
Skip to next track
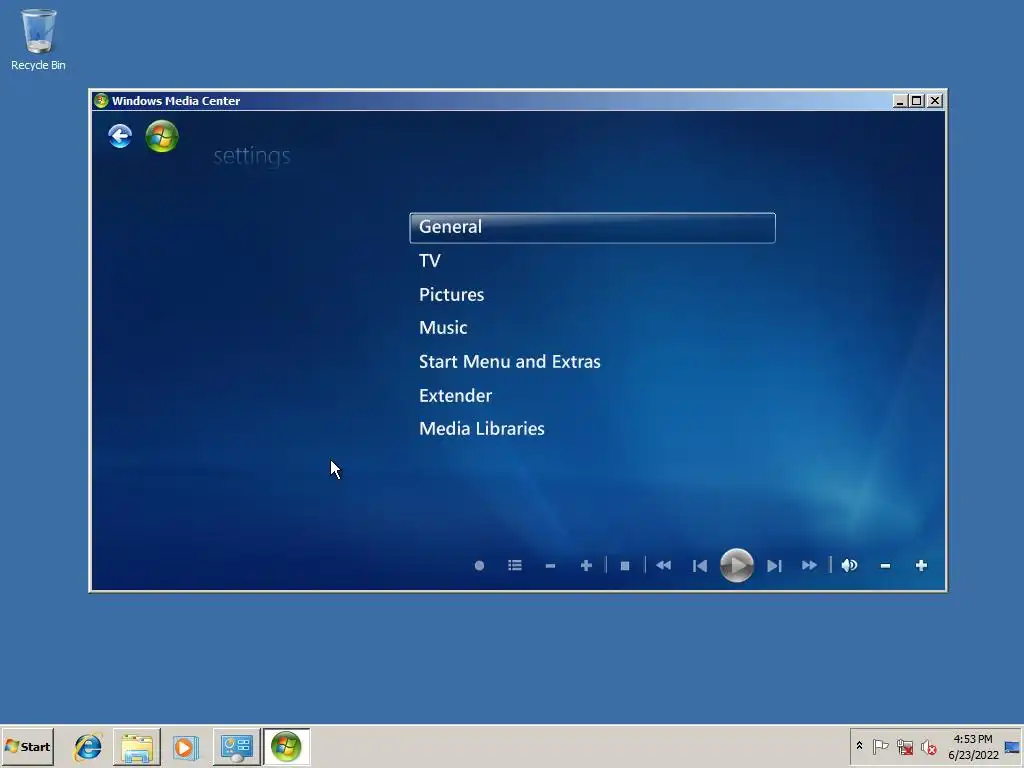pyautogui.click(x=774, y=566)
